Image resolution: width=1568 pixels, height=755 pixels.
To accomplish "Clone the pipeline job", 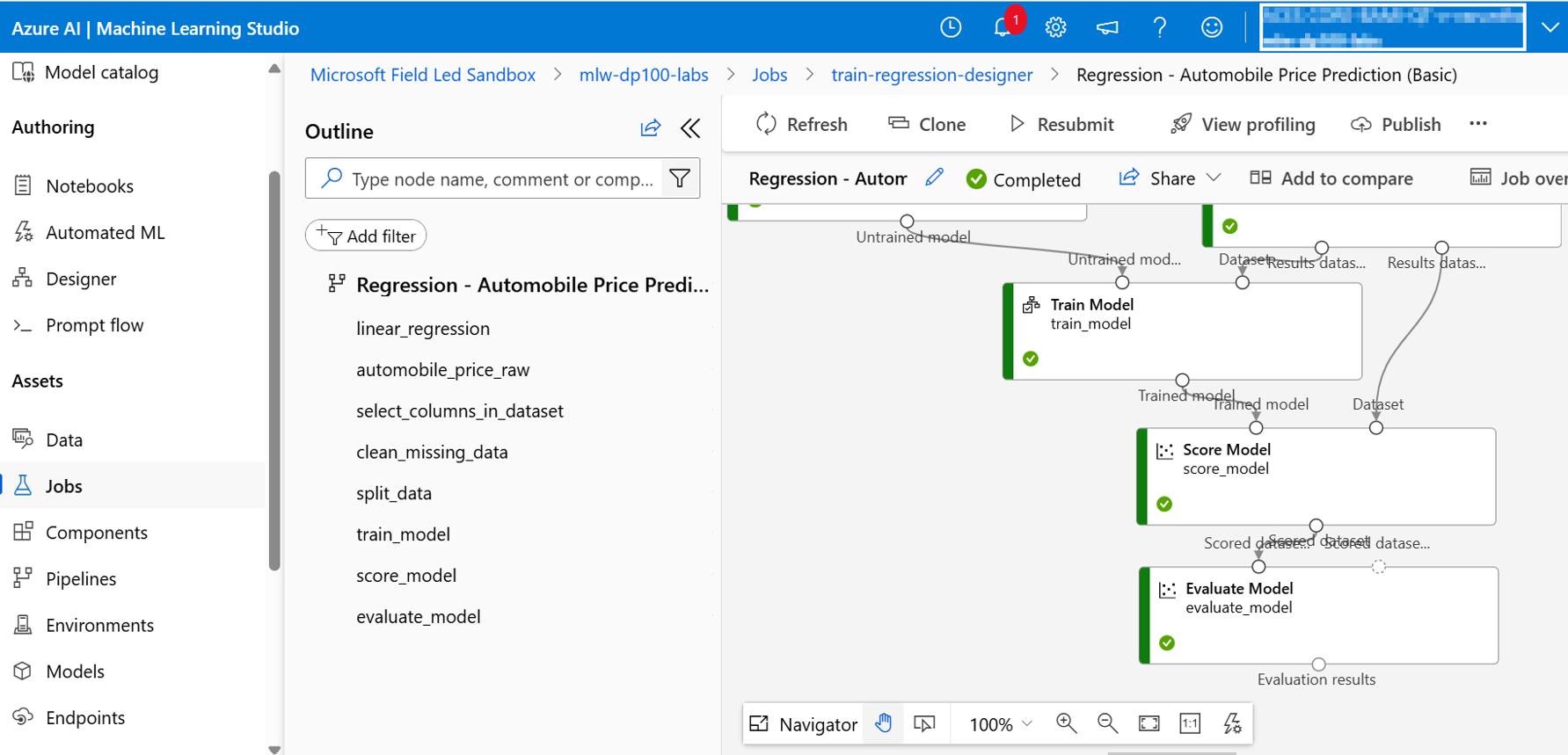I will click(x=927, y=124).
